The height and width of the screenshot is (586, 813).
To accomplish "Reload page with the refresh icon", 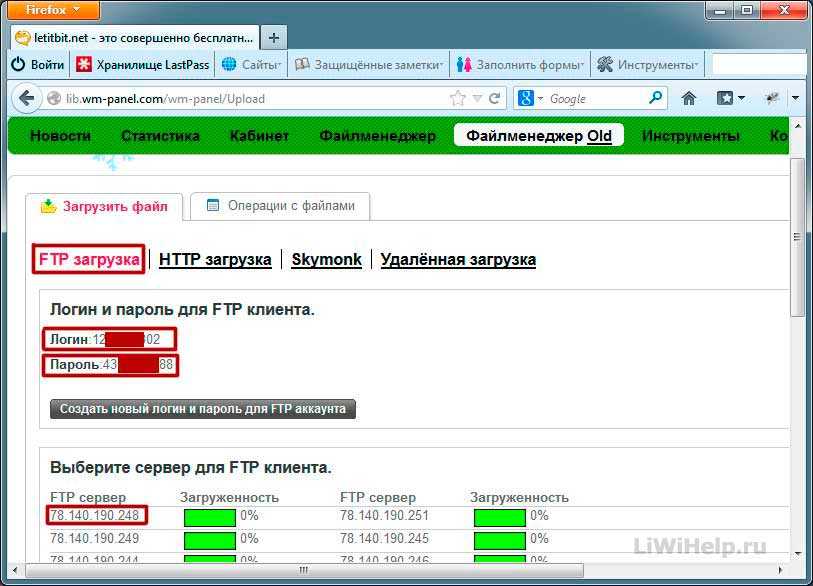I will click(x=495, y=99).
